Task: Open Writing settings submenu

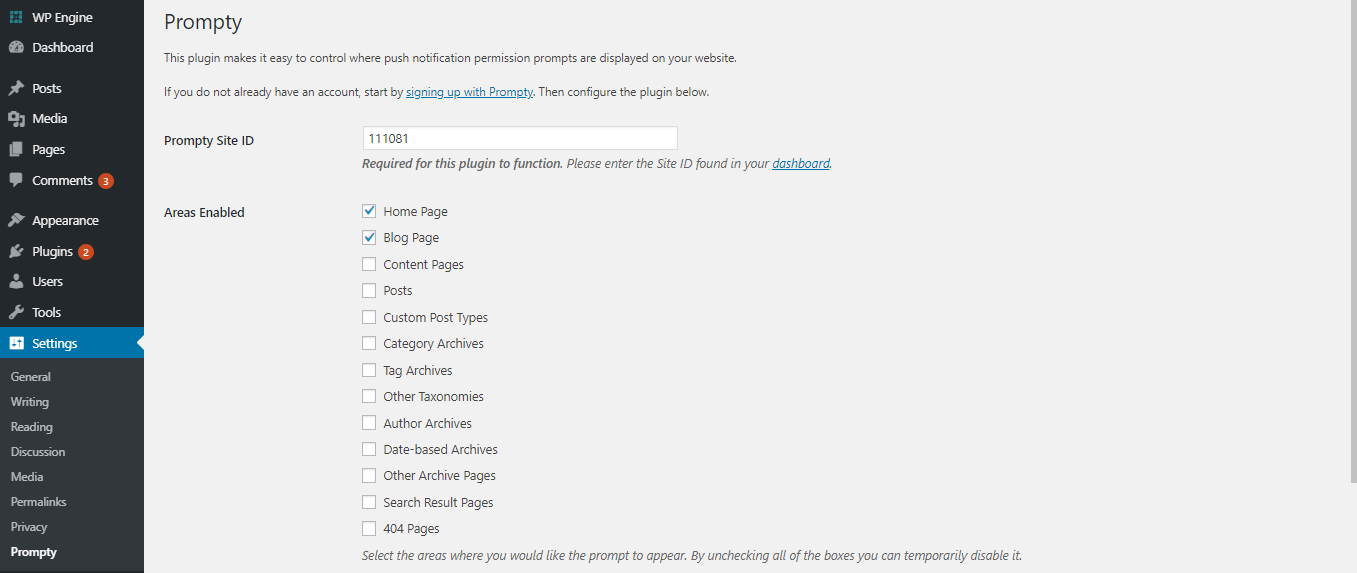Action: coord(30,402)
